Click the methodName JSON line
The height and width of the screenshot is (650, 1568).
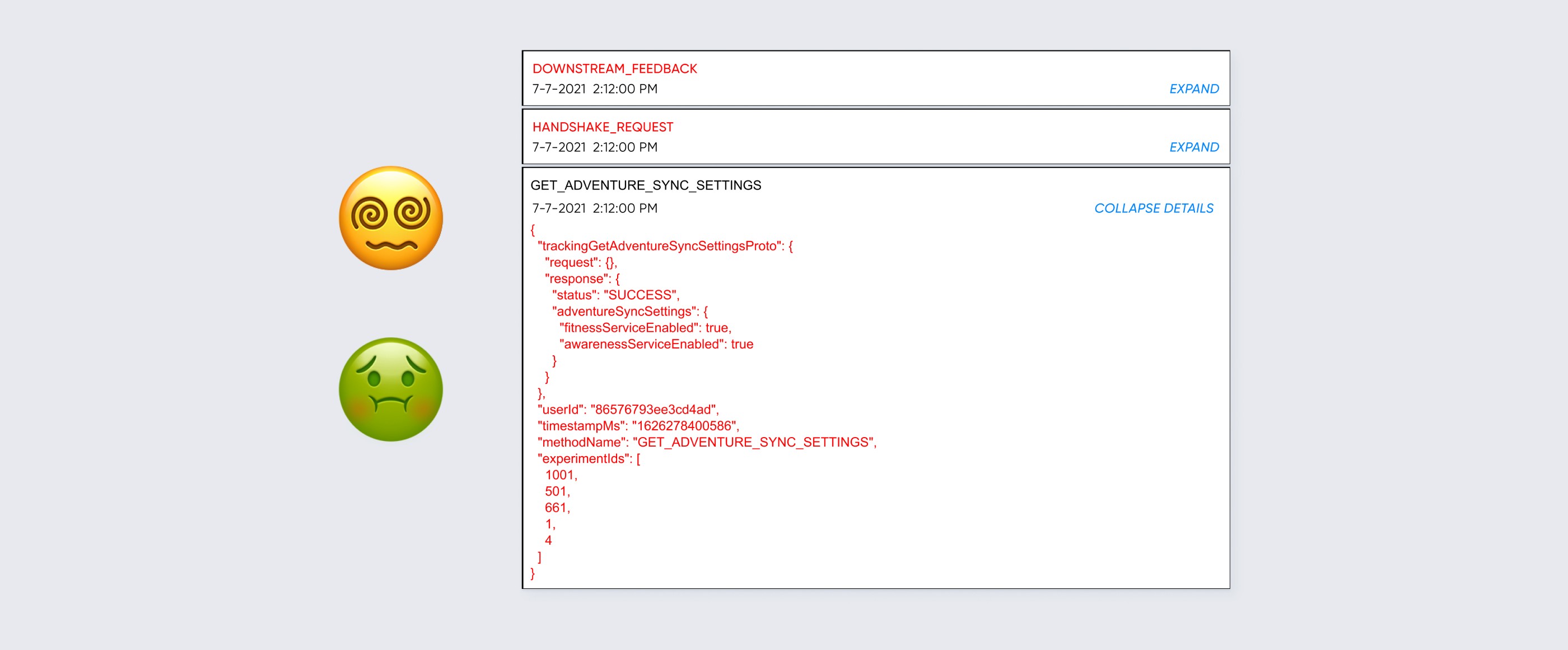(x=706, y=443)
